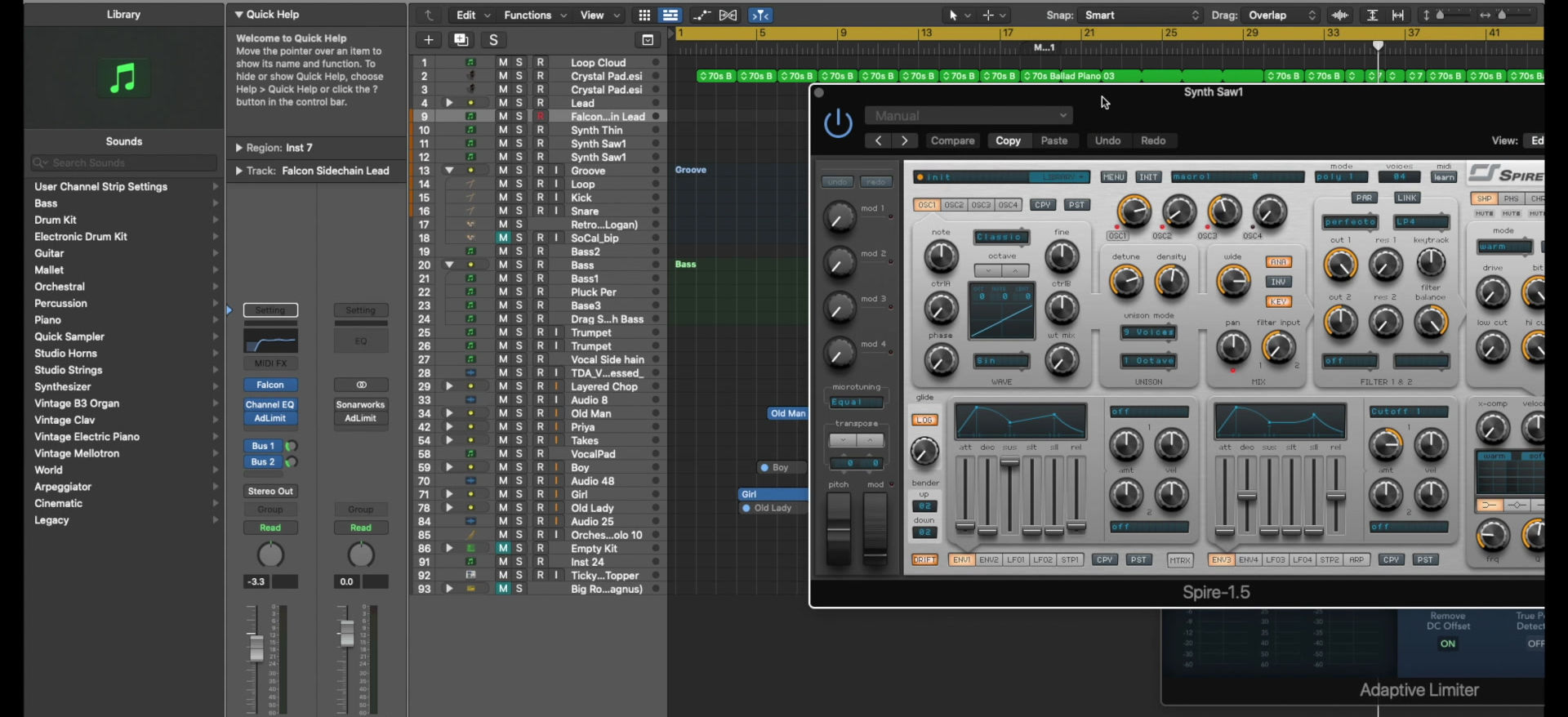The width and height of the screenshot is (1568, 717).
Task: Open Spire unison 9 Voices selector
Action: point(1148,332)
